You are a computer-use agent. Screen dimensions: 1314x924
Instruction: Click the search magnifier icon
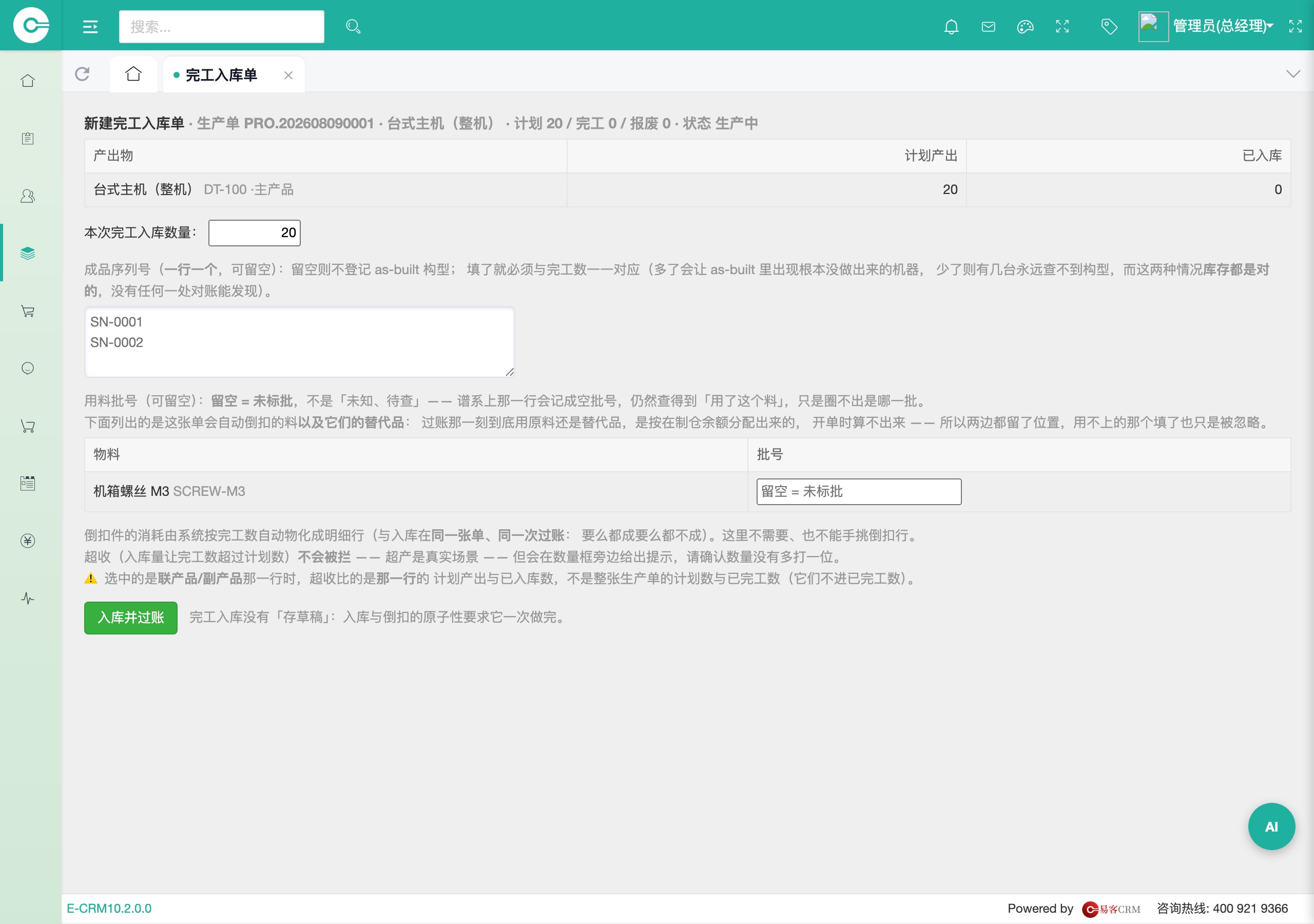tap(353, 26)
